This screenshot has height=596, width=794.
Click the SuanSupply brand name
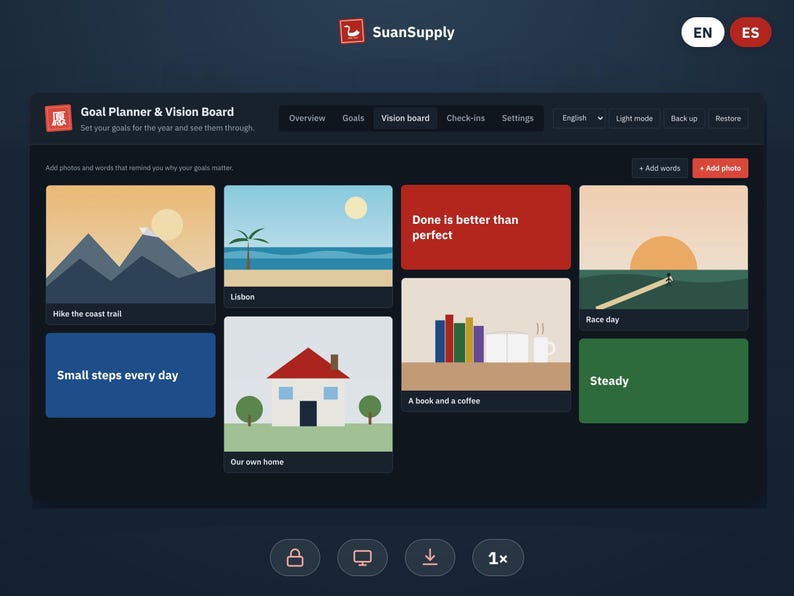413,32
